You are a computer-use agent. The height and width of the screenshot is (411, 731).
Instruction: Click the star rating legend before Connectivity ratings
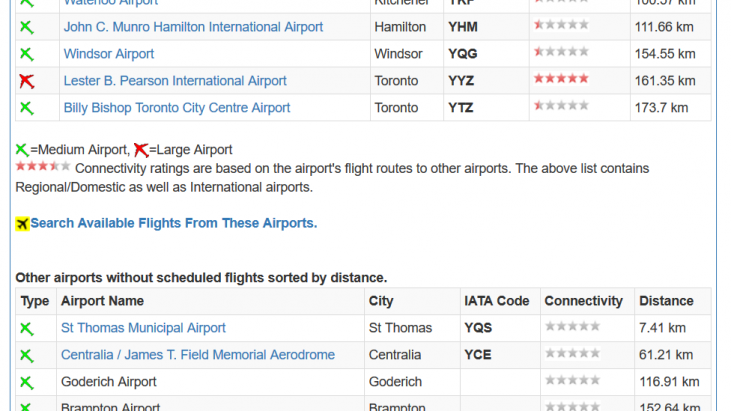(43, 166)
